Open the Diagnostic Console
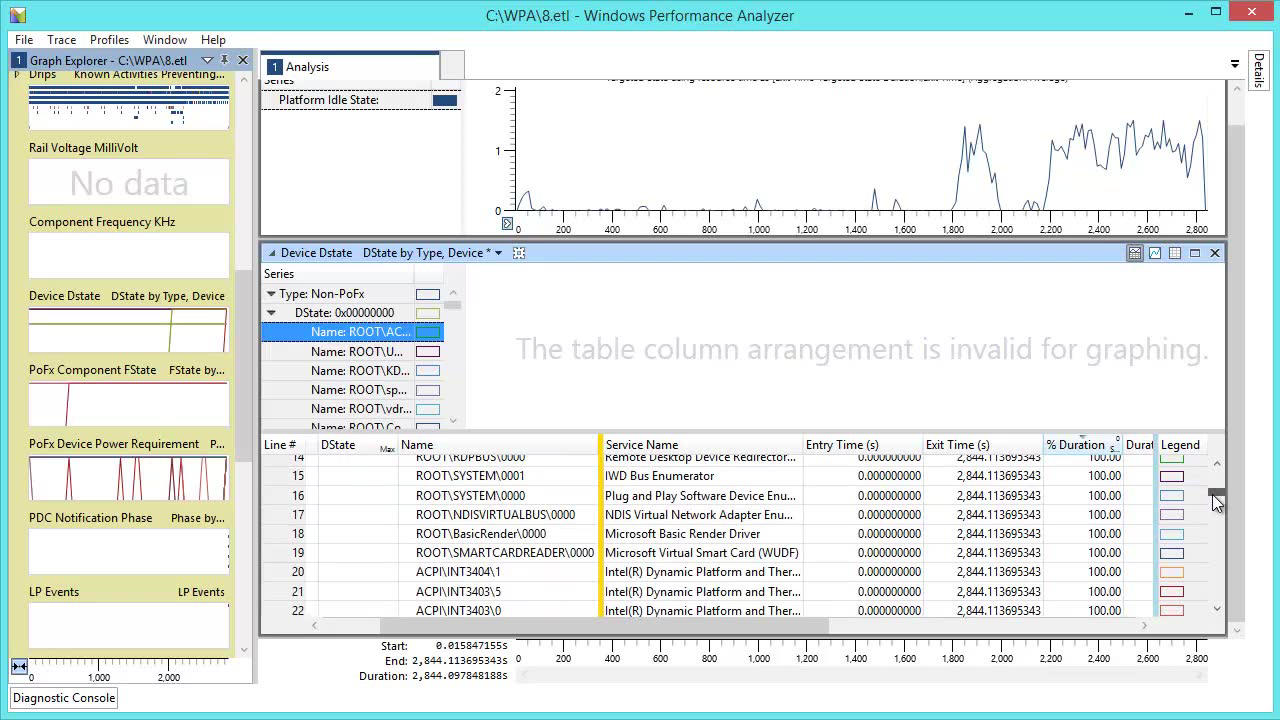This screenshot has width=1280, height=720. 64,698
